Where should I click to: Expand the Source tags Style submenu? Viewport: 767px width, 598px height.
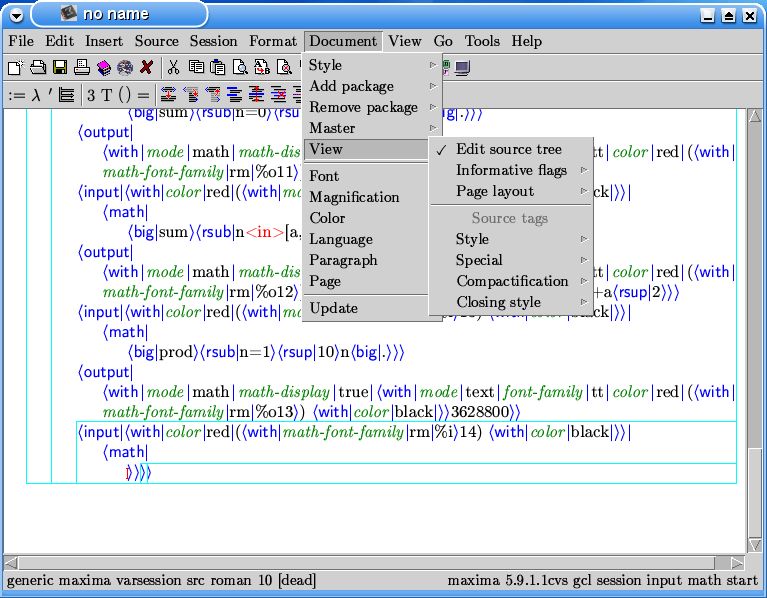click(510, 239)
